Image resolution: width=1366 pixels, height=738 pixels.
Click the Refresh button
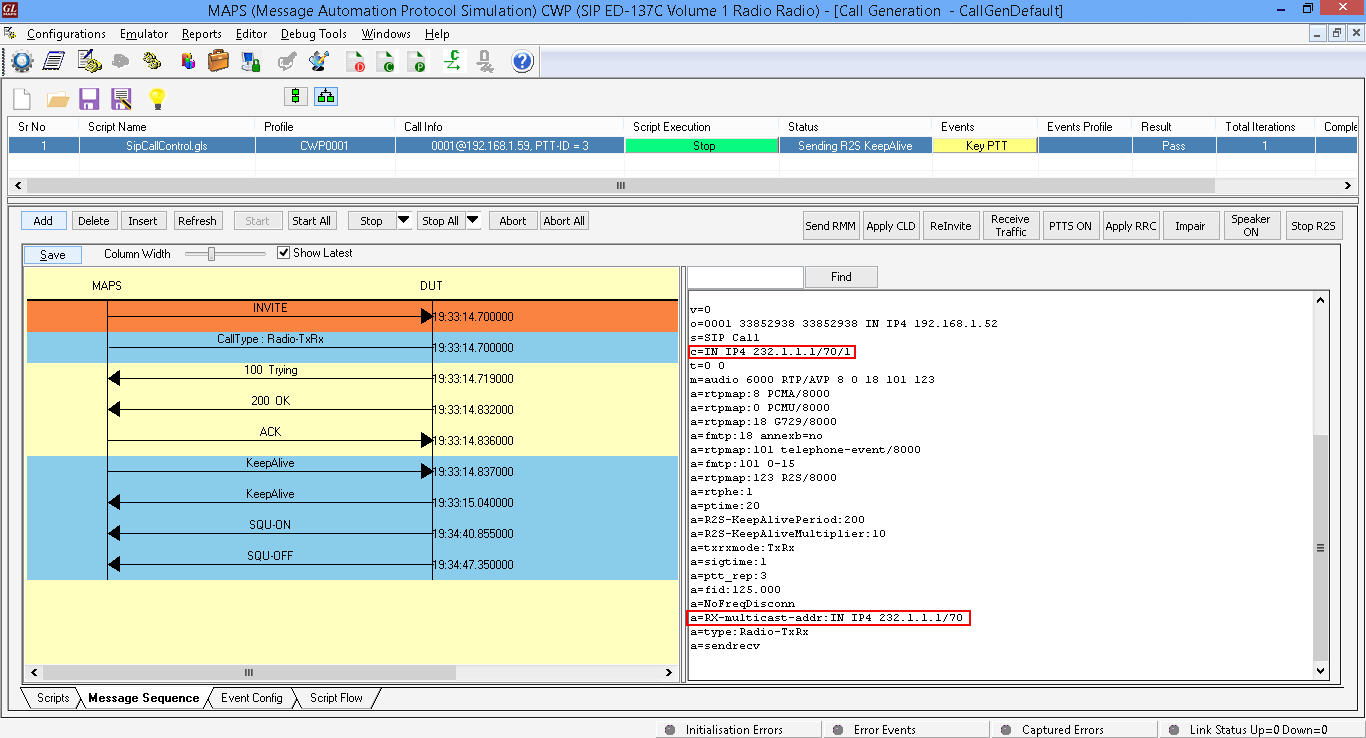pos(197,221)
